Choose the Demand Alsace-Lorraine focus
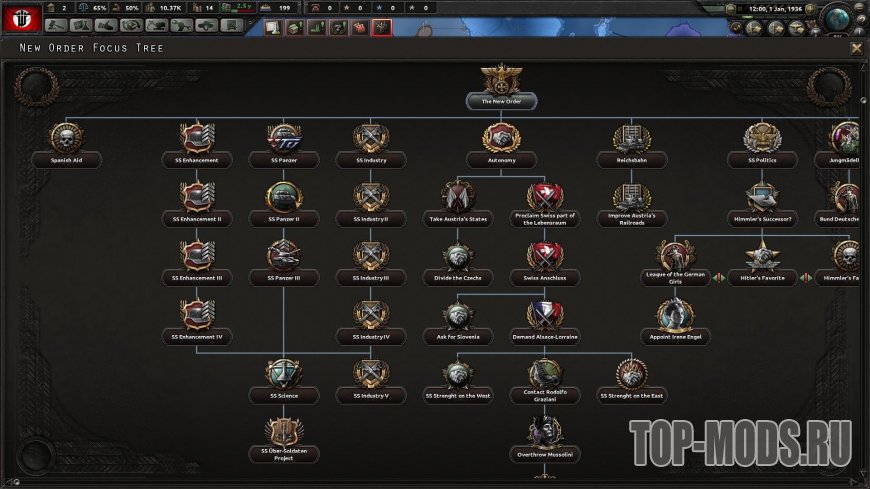The width and height of the screenshot is (870, 489). click(x=545, y=318)
